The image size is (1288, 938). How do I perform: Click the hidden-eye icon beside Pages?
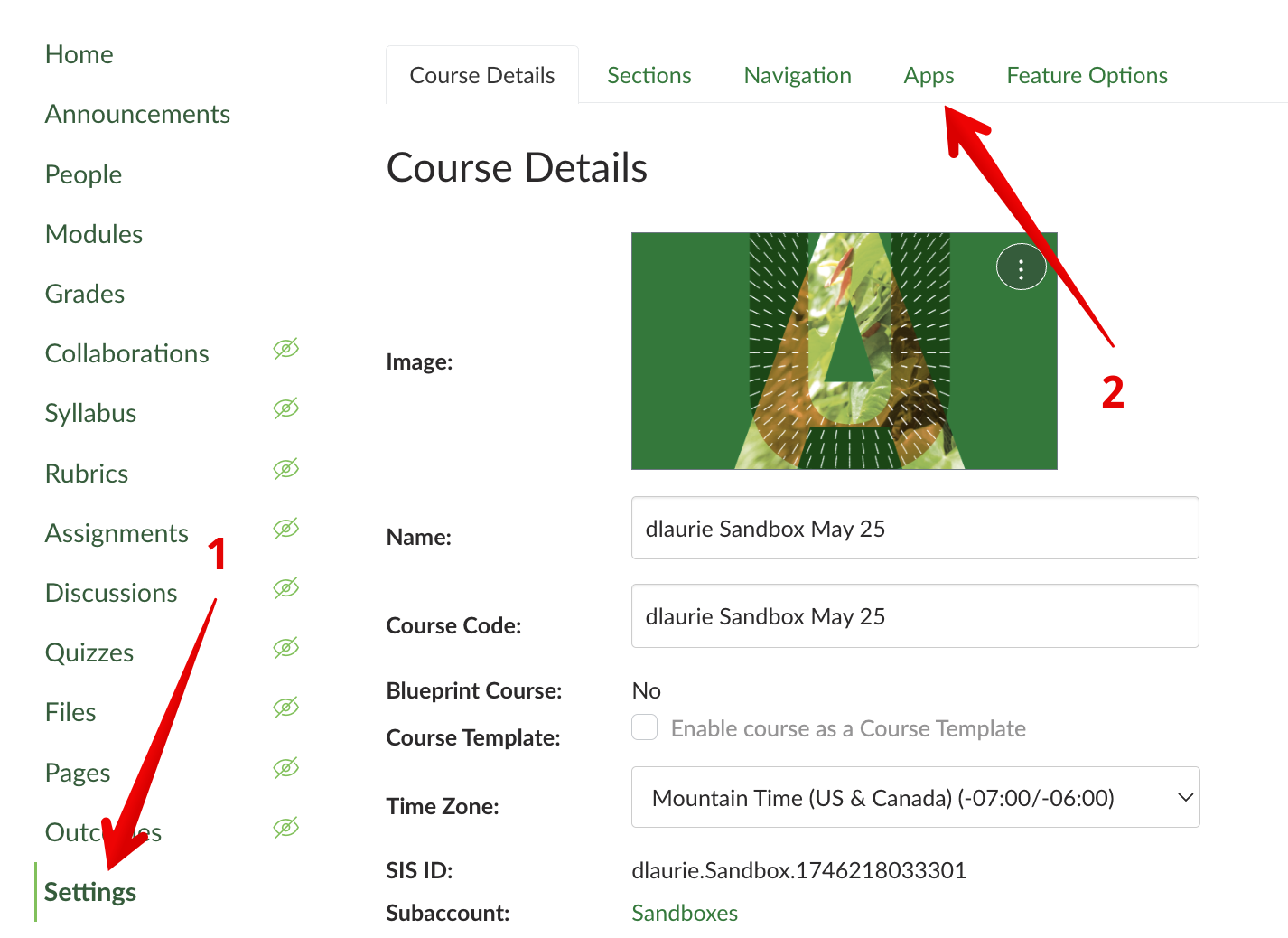285,768
